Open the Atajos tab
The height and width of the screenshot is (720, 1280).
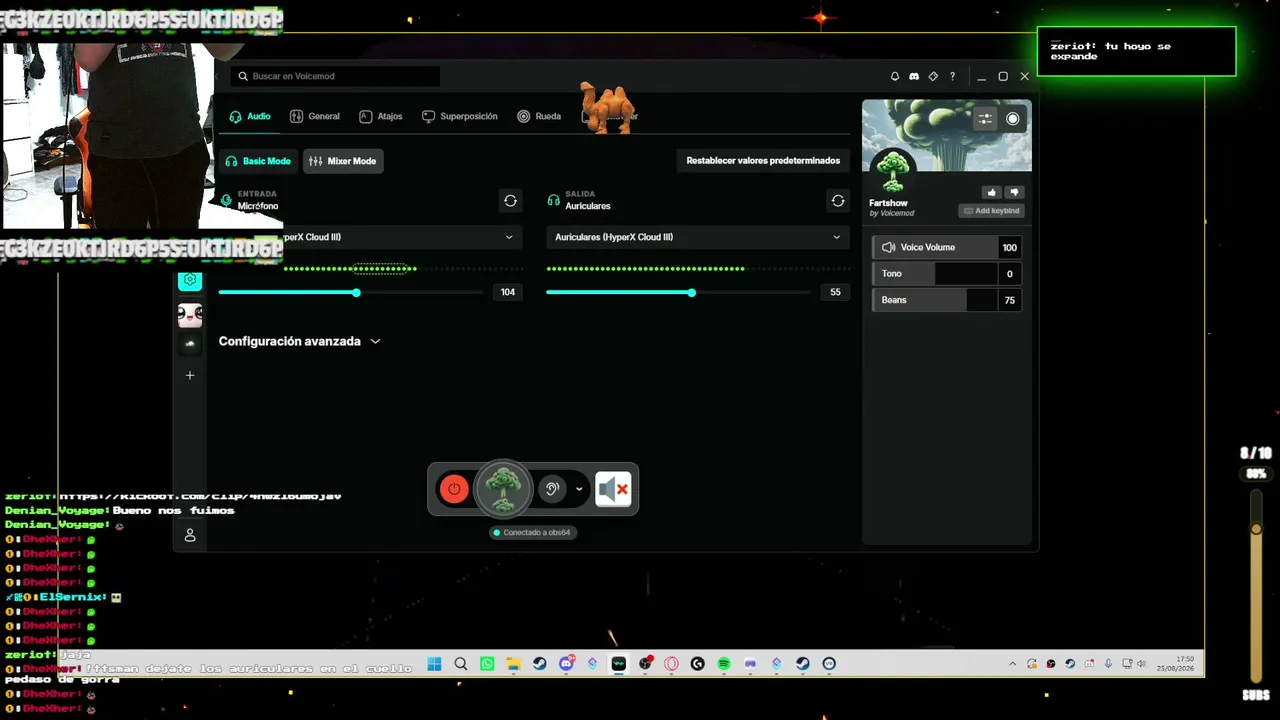click(381, 116)
